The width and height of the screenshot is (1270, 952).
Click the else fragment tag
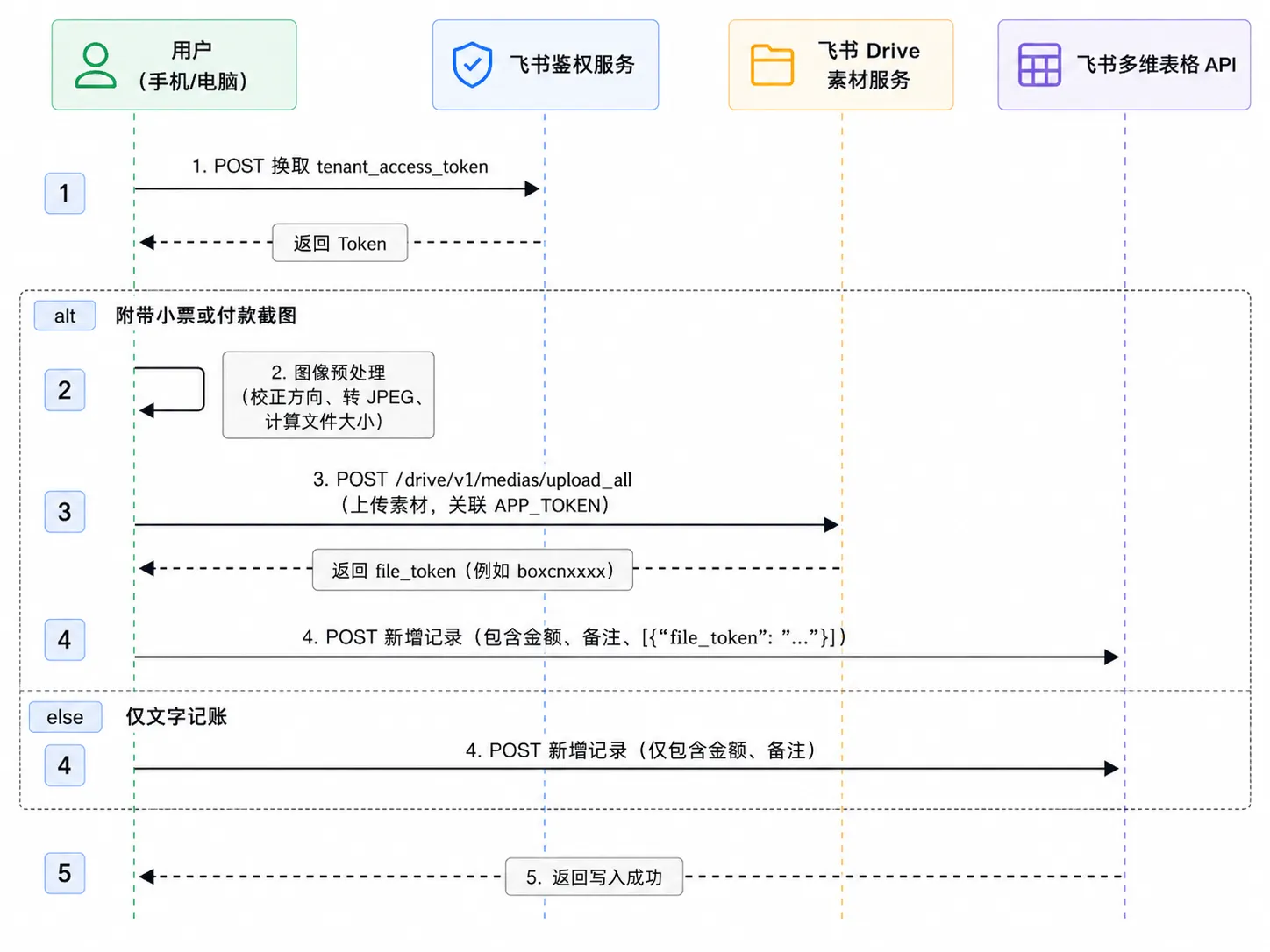click(66, 717)
